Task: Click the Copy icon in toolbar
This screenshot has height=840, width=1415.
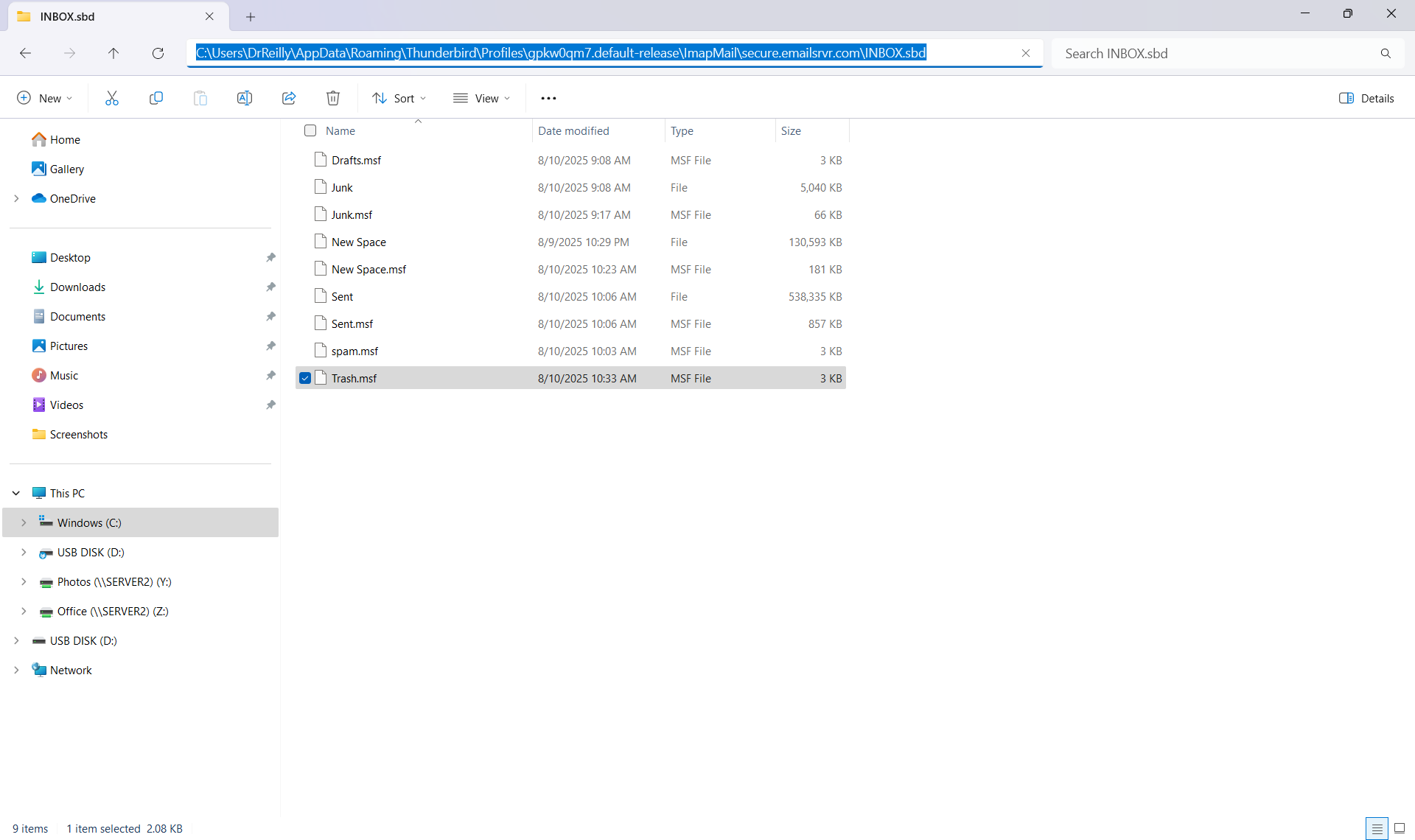Action: [x=156, y=98]
